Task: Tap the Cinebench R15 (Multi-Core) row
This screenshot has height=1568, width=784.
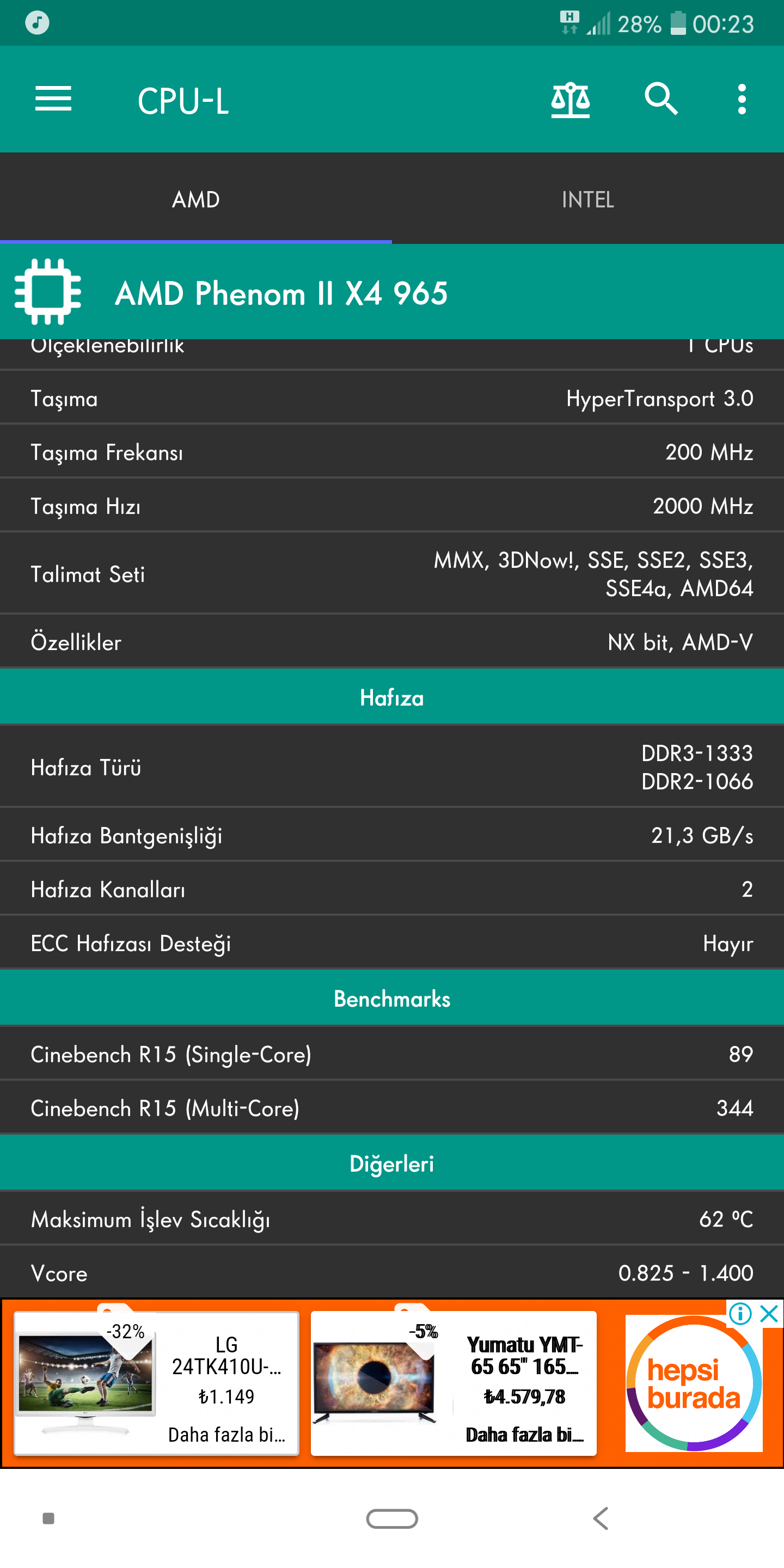Action: (392, 1107)
